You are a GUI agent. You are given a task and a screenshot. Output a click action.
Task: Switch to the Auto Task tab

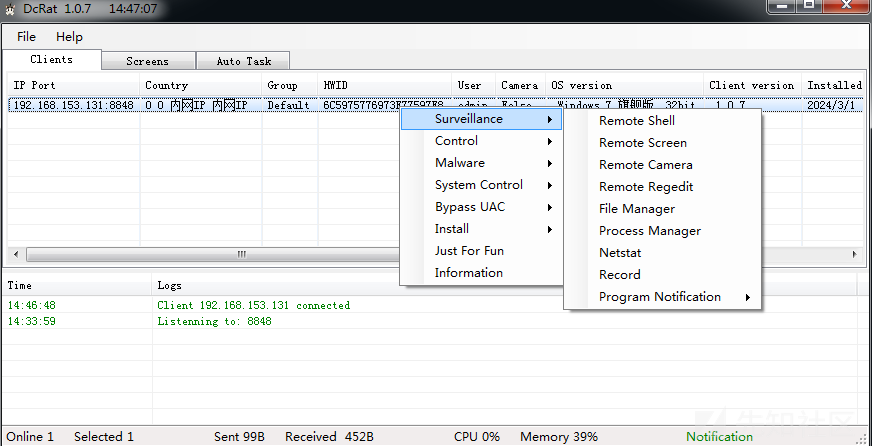click(244, 61)
